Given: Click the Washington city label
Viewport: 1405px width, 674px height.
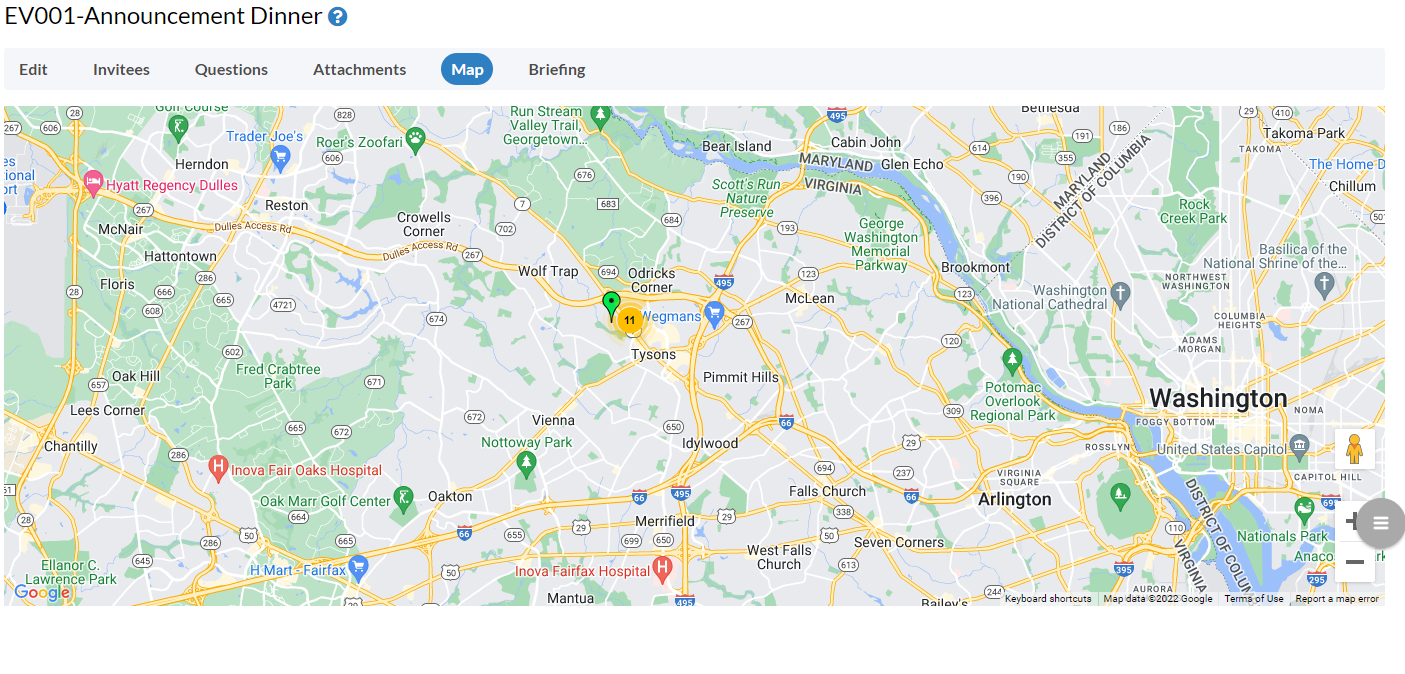Looking at the screenshot, I should pyautogui.click(x=1218, y=398).
